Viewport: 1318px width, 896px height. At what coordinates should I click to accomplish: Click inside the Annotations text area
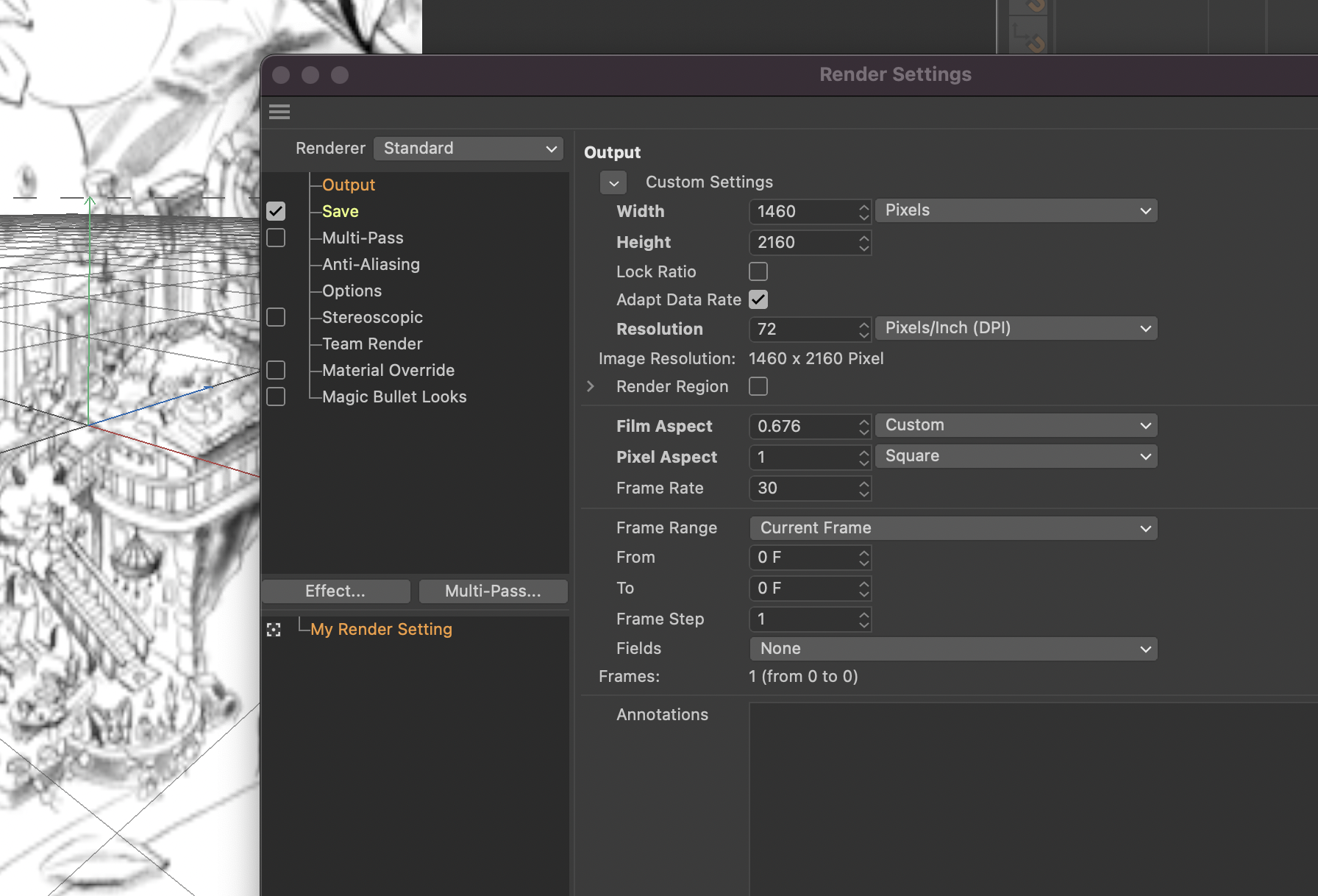point(1033,799)
